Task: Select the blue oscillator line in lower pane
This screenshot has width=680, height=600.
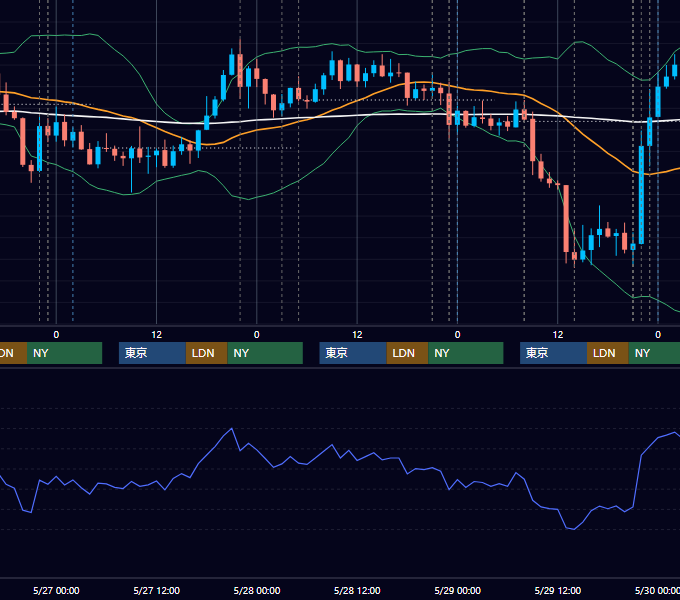Action: pos(332,445)
